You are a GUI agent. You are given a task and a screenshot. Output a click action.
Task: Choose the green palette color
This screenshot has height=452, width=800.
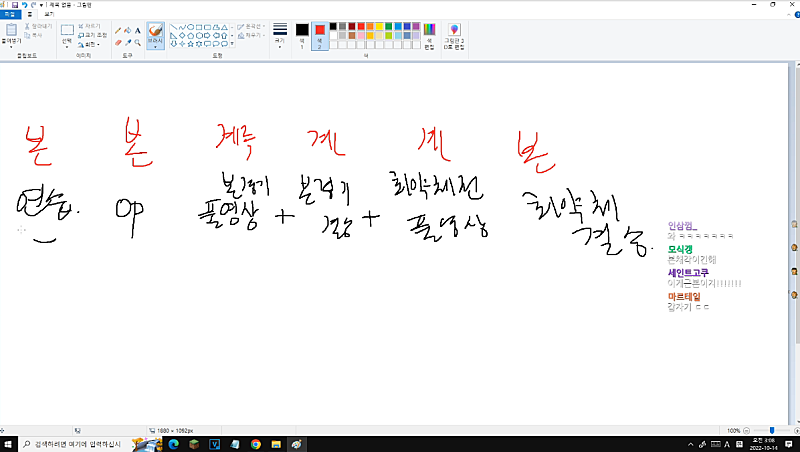388,27
